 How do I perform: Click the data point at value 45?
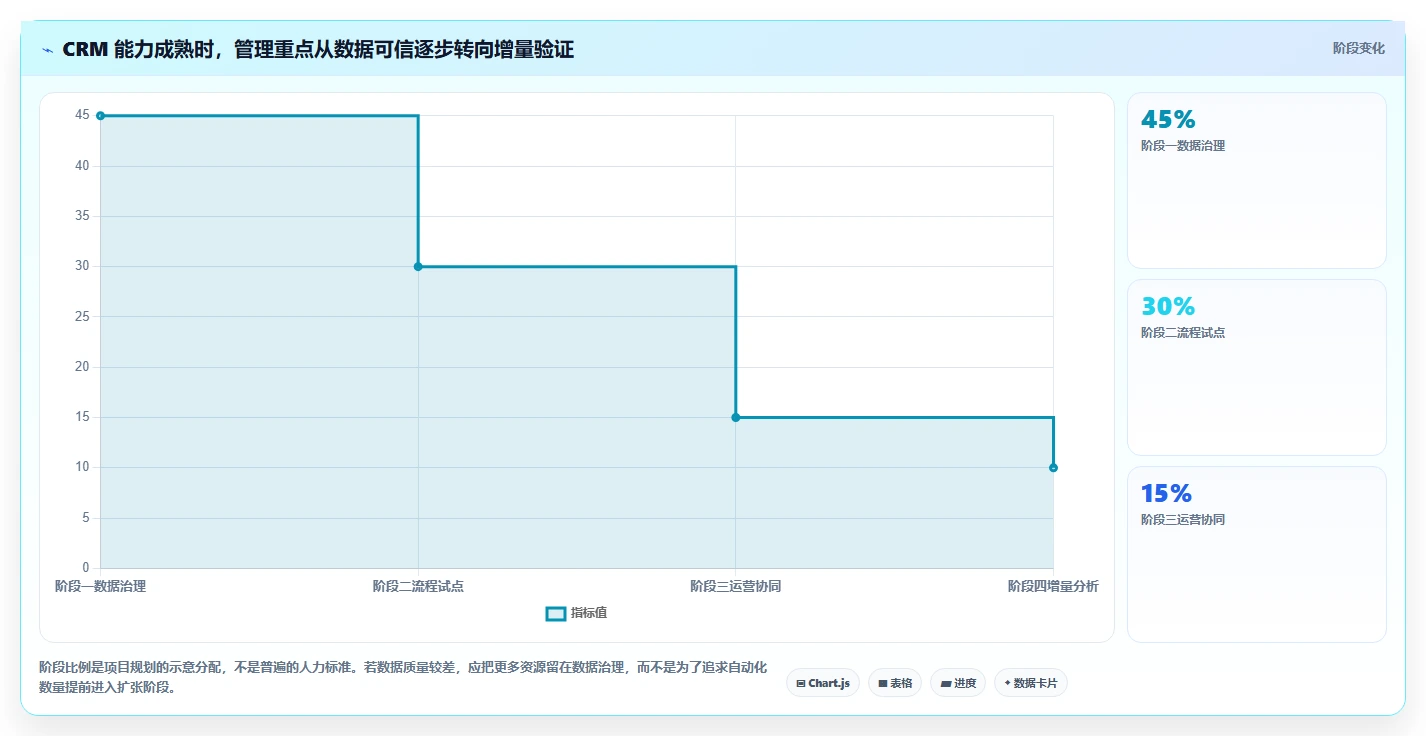[x=100, y=116]
